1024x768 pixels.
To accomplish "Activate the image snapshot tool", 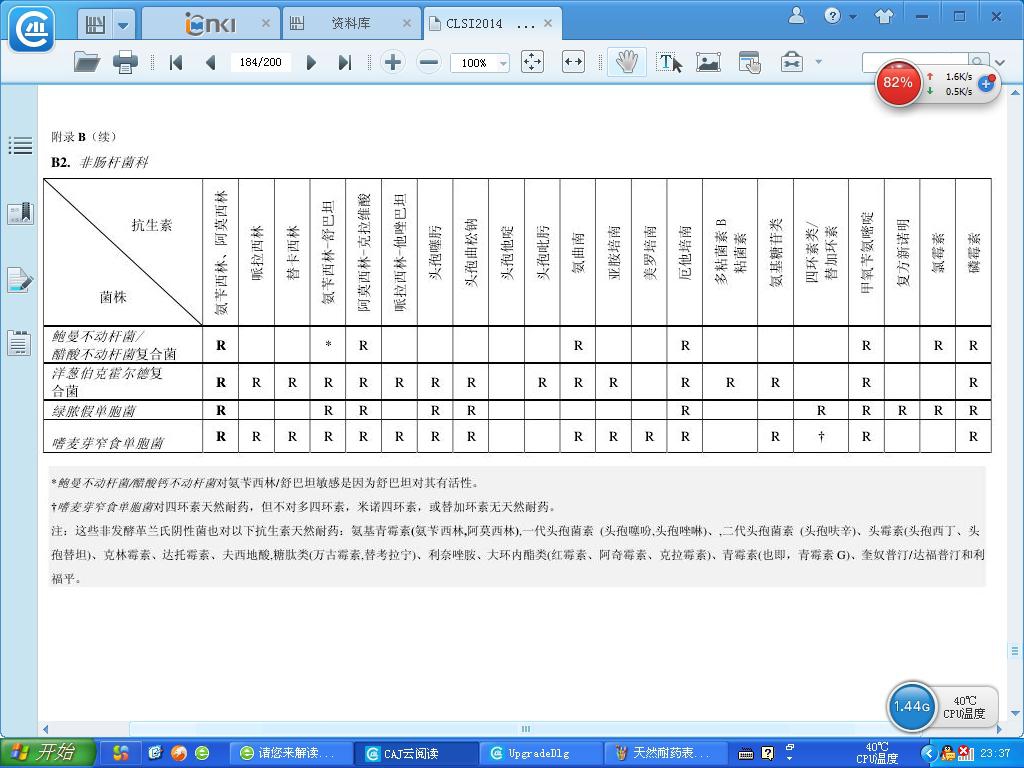I will 708,62.
